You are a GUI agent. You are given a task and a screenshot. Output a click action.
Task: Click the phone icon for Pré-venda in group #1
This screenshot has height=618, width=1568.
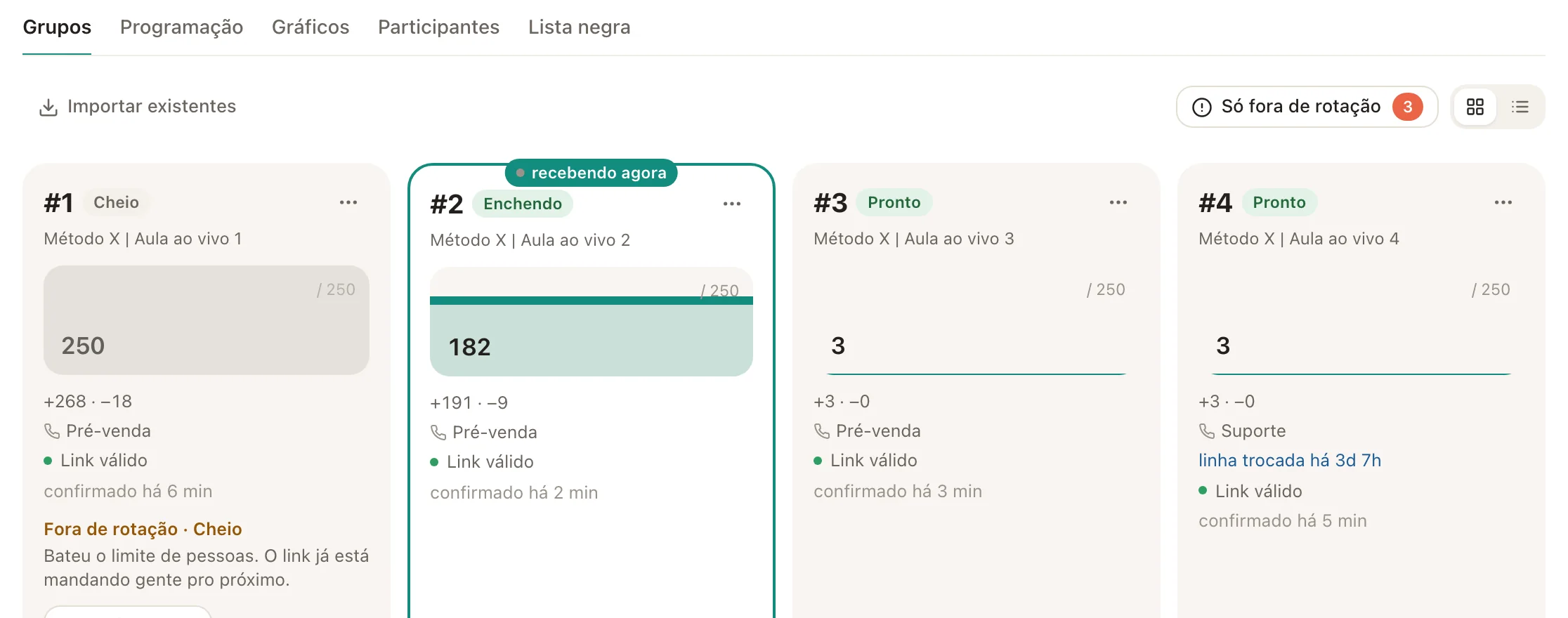(x=52, y=430)
